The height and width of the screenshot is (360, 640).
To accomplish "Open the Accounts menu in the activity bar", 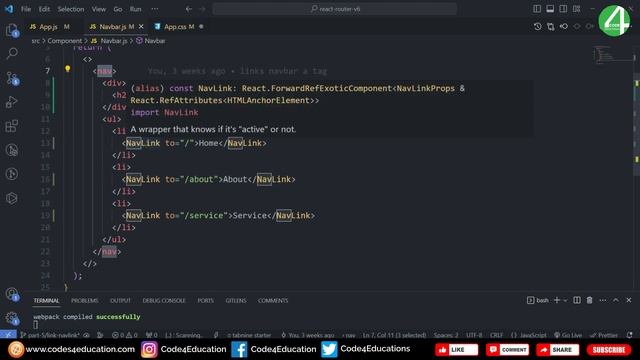I will (x=11, y=294).
